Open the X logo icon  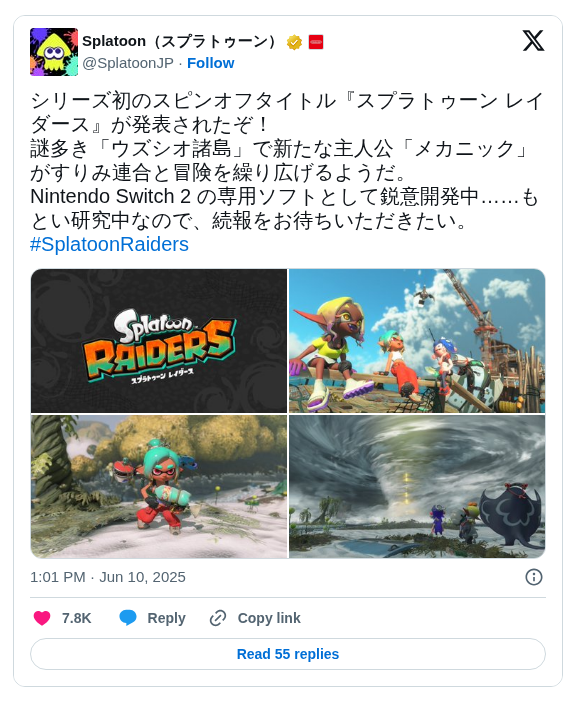(x=533, y=41)
